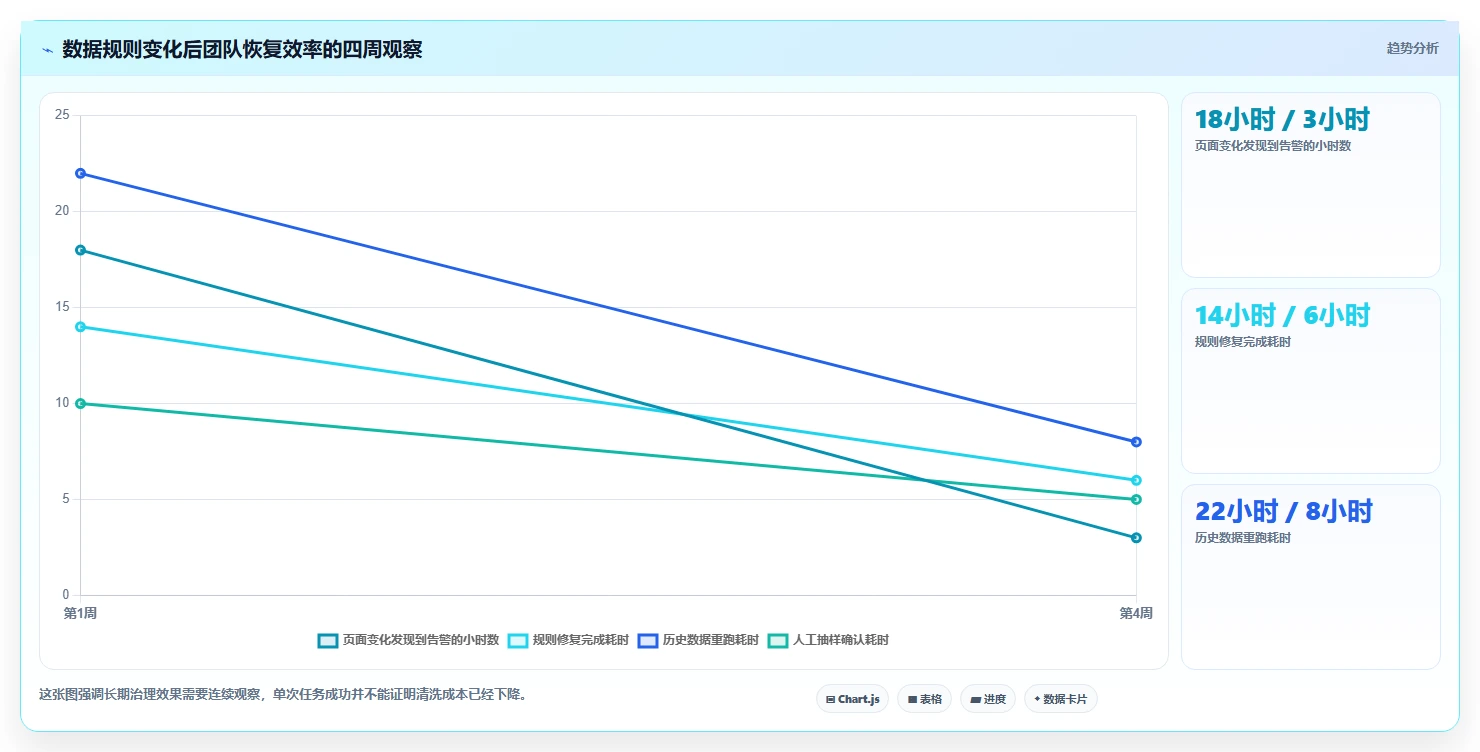
Task: Select the 表格 chip
Action: [x=924, y=699]
